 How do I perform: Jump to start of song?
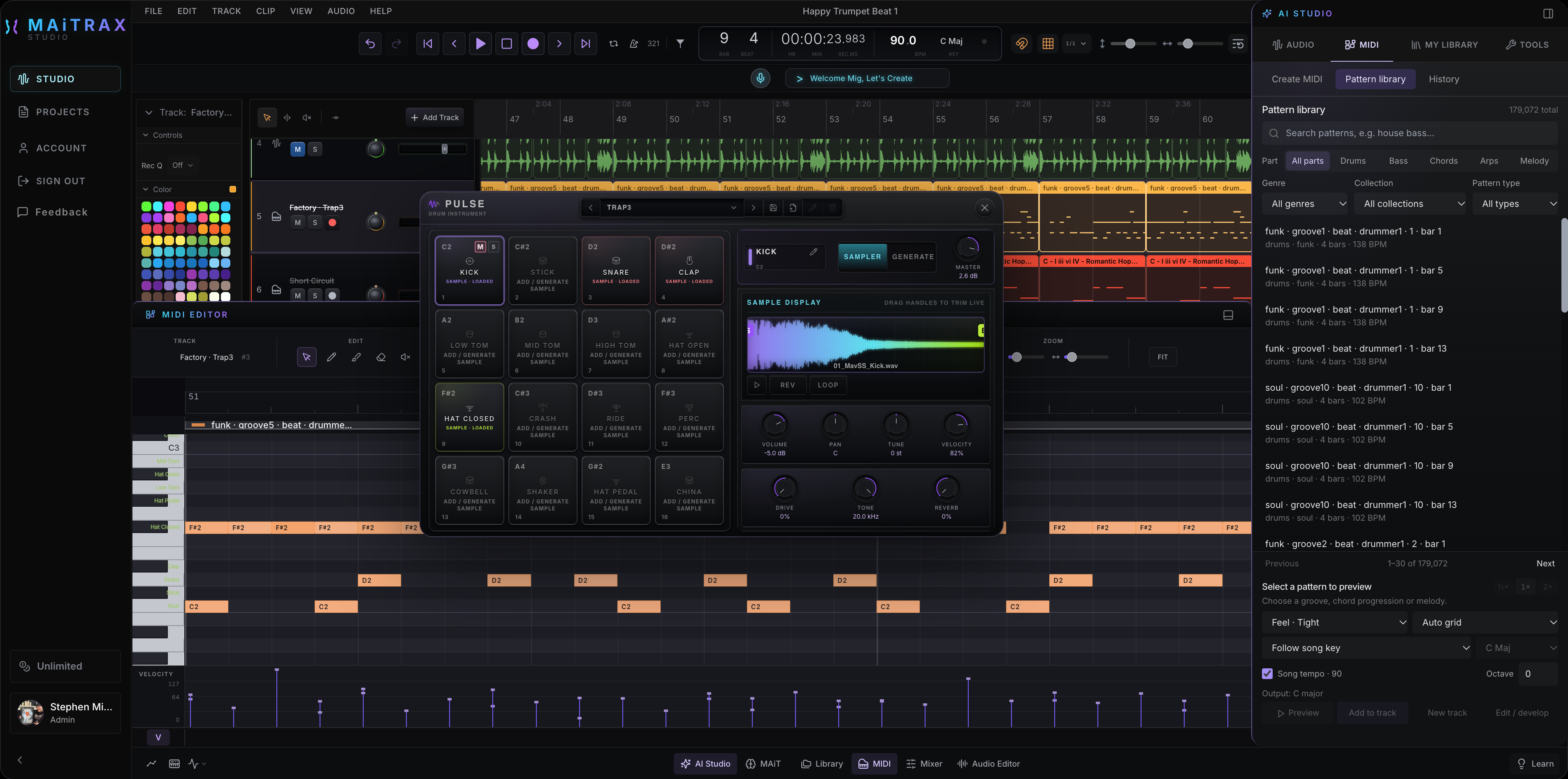(428, 43)
